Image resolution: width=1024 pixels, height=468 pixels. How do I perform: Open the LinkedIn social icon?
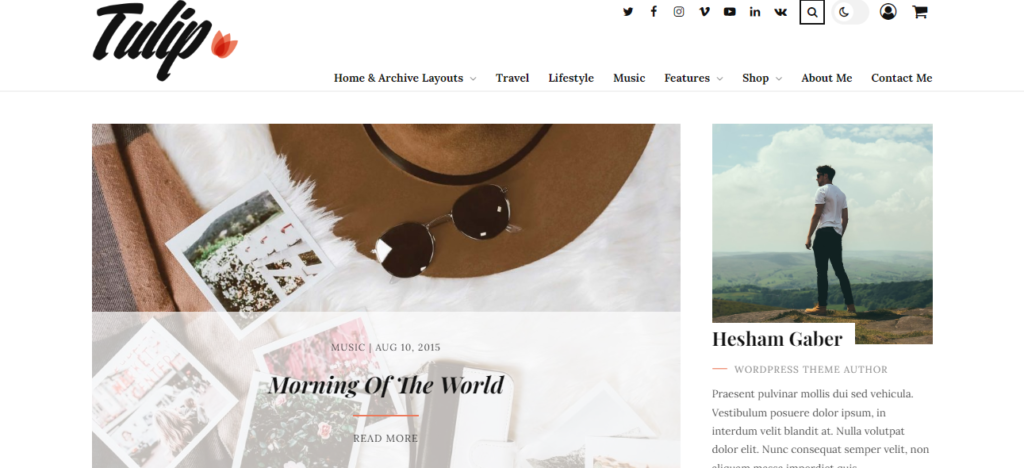[755, 12]
